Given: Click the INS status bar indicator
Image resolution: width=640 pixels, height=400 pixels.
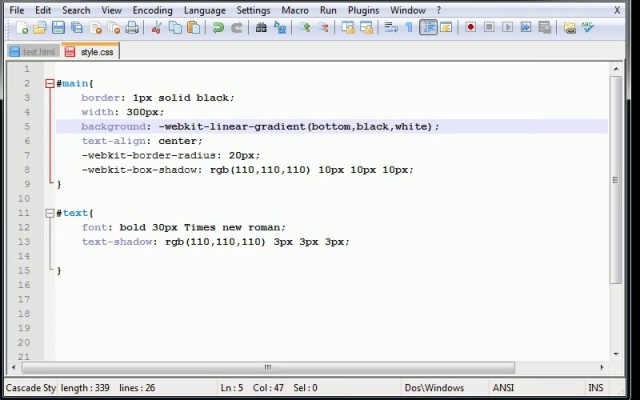Looking at the screenshot, I should pyautogui.click(x=596, y=388).
